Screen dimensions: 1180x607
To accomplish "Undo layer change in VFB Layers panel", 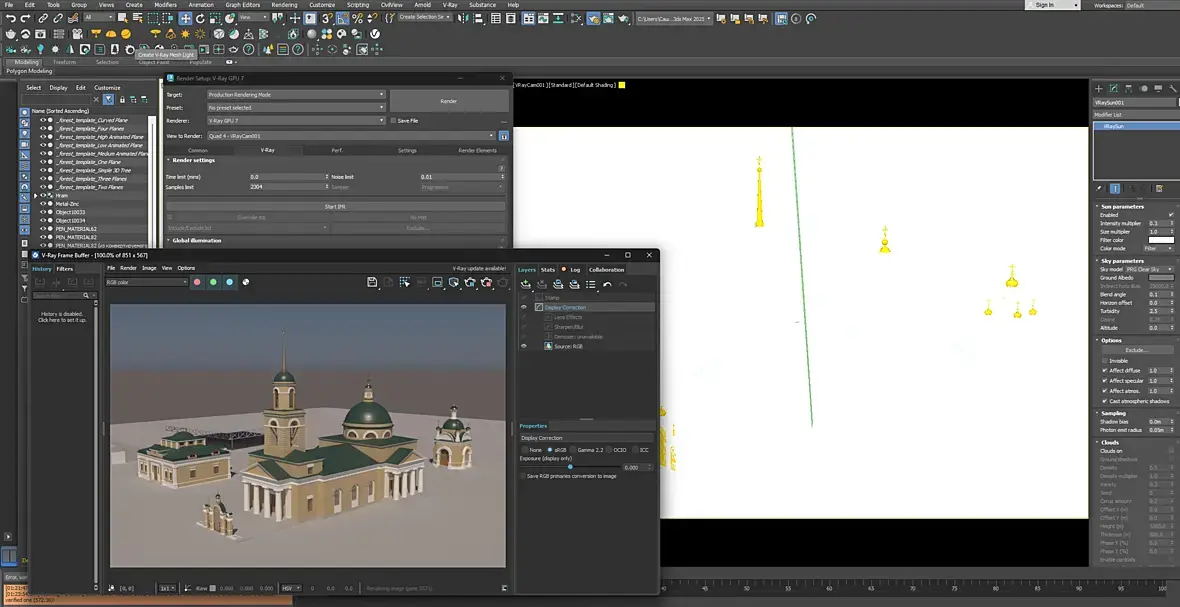I will click(607, 285).
